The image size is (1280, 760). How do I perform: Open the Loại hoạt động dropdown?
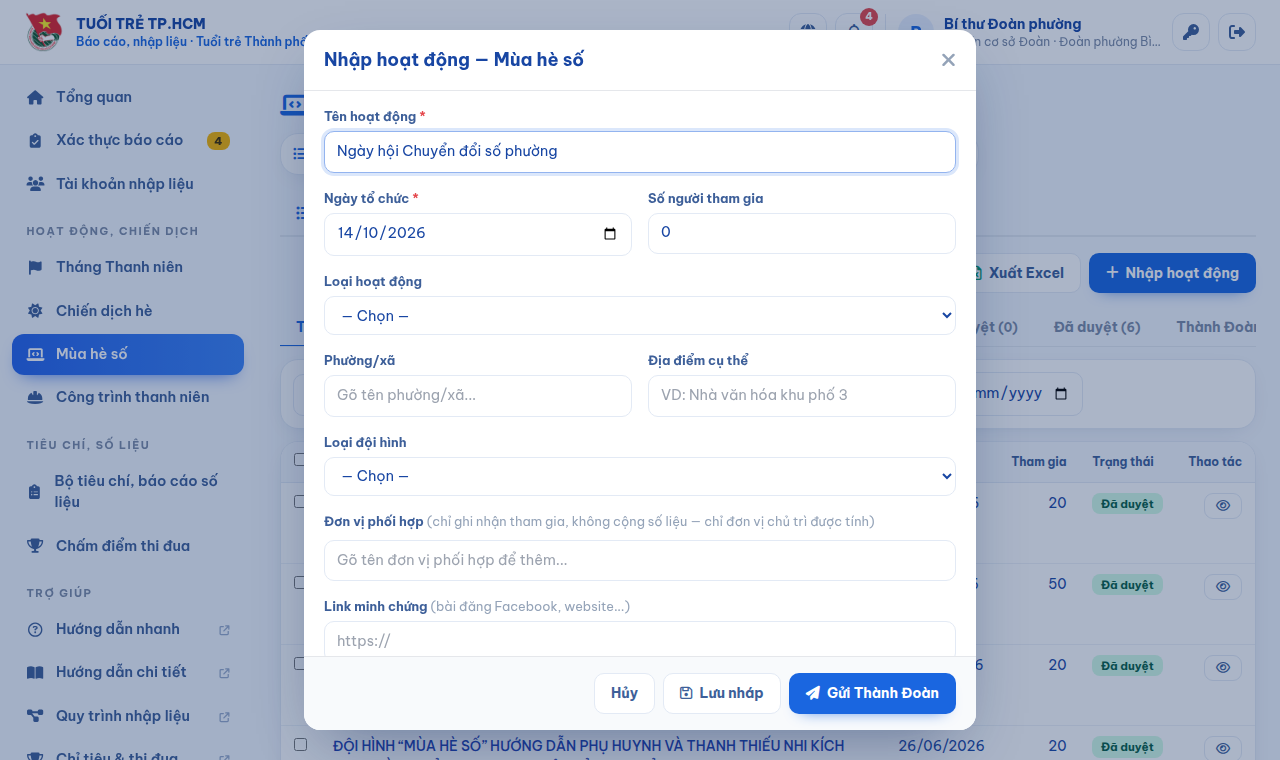[640, 316]
